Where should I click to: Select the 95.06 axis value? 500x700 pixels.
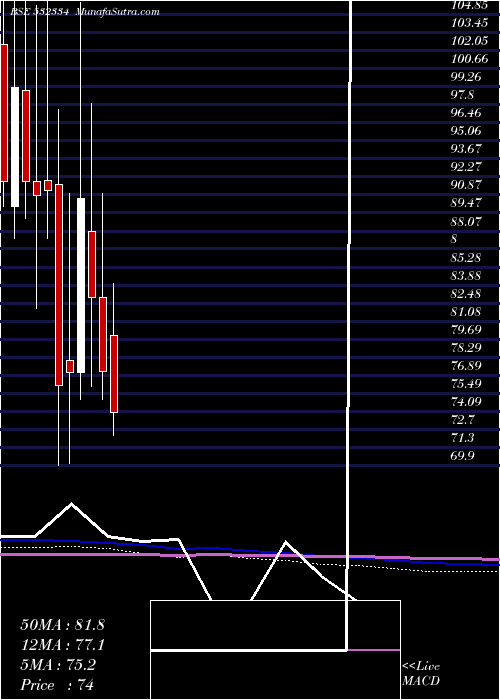tap(467, 130)
